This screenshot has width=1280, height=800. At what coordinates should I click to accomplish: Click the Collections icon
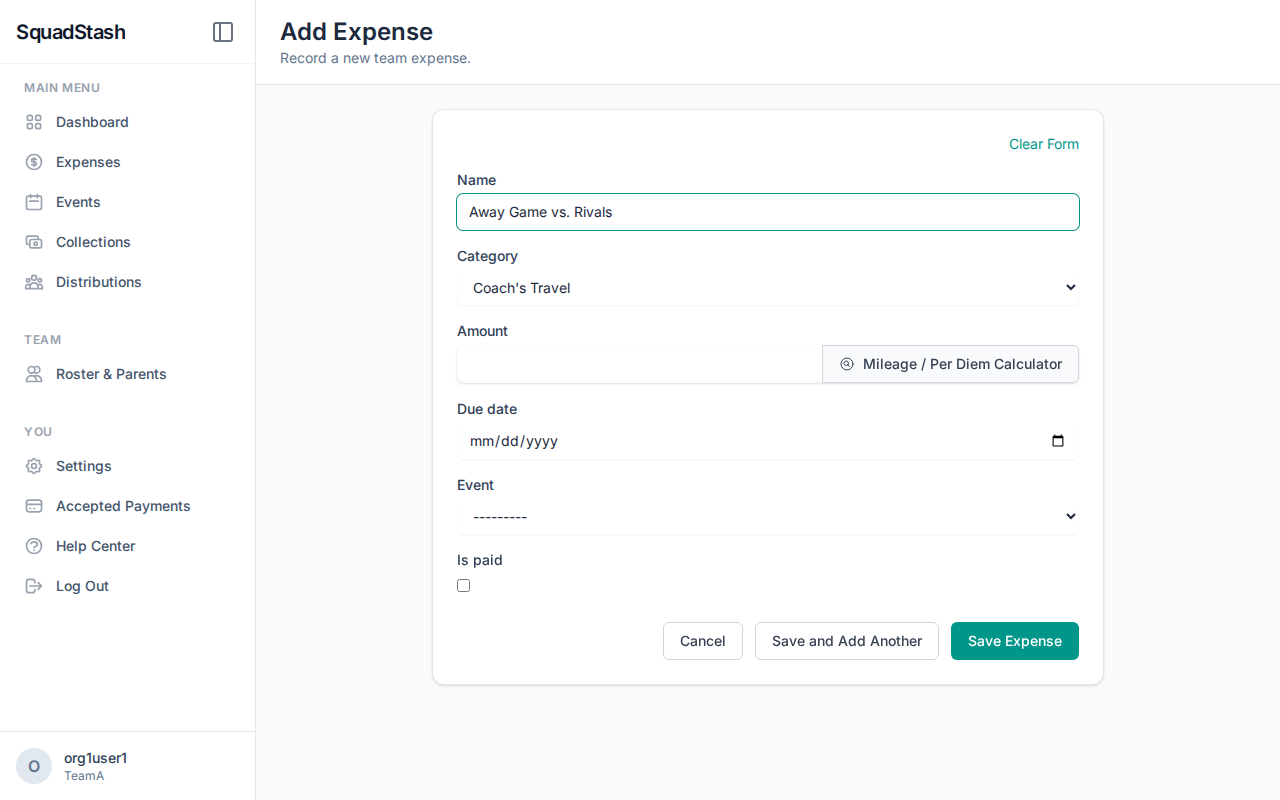(x=33, y=241)
